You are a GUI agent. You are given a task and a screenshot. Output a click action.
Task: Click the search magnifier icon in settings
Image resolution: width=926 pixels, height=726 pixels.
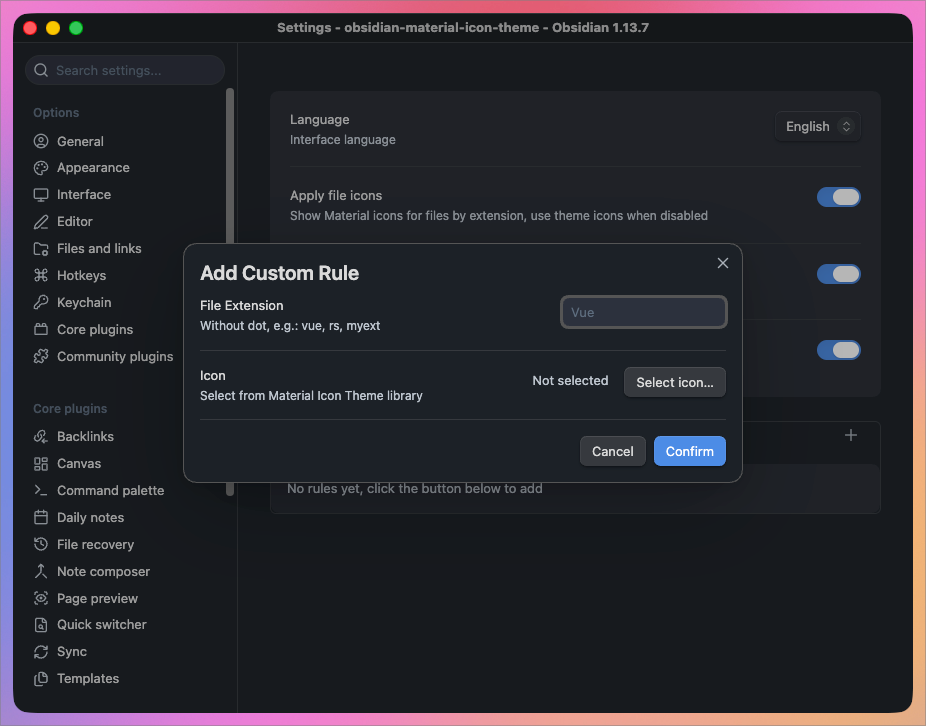(x=41, y=70)
